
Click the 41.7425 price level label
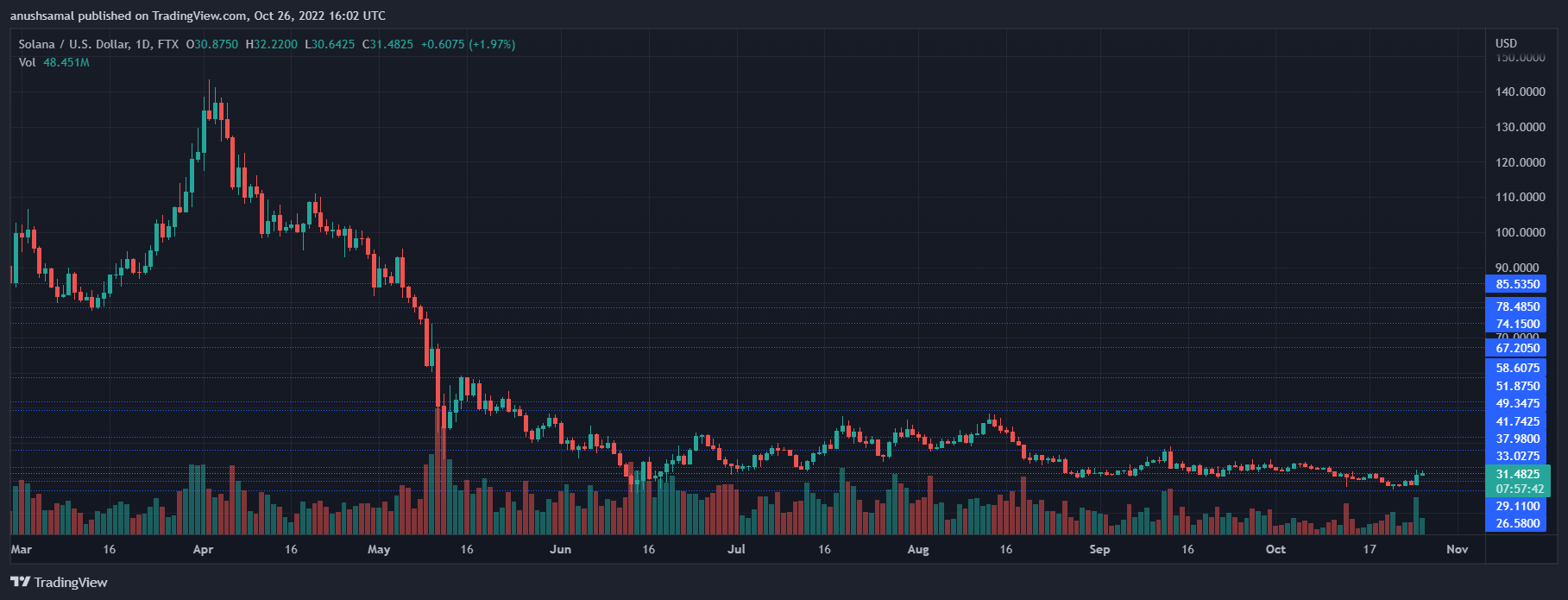(x=1517, y=421)
